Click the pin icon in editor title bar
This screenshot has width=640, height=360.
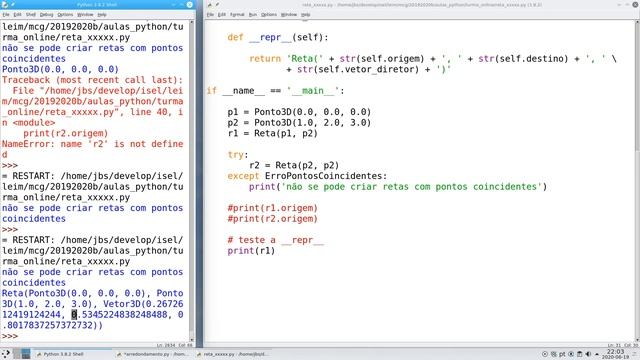(217, 4)
